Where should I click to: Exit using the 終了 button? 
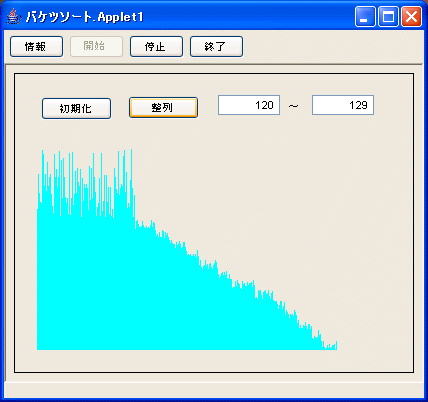click(x=216, y=47)
